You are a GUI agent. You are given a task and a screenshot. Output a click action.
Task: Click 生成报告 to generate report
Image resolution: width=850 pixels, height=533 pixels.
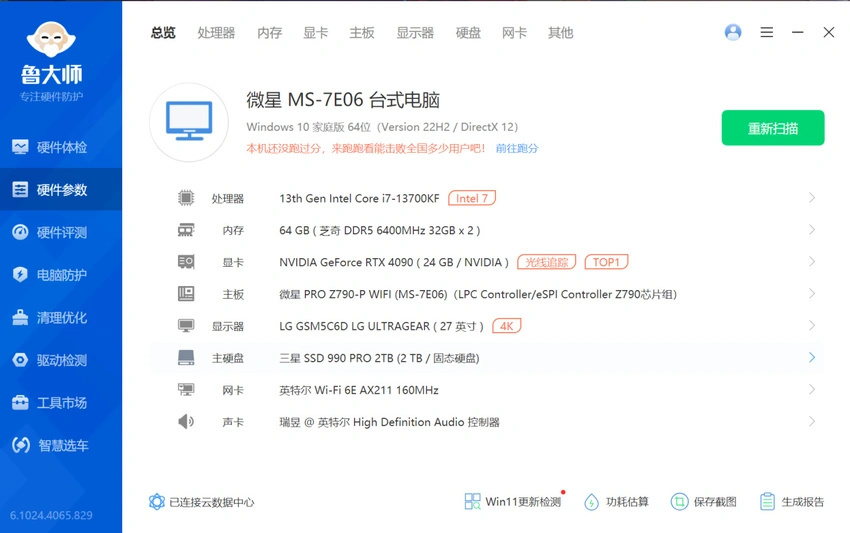coord(791,502)
